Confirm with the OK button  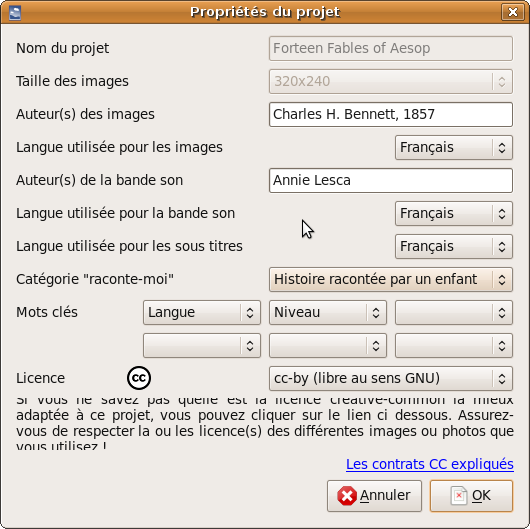pos(471,496)
